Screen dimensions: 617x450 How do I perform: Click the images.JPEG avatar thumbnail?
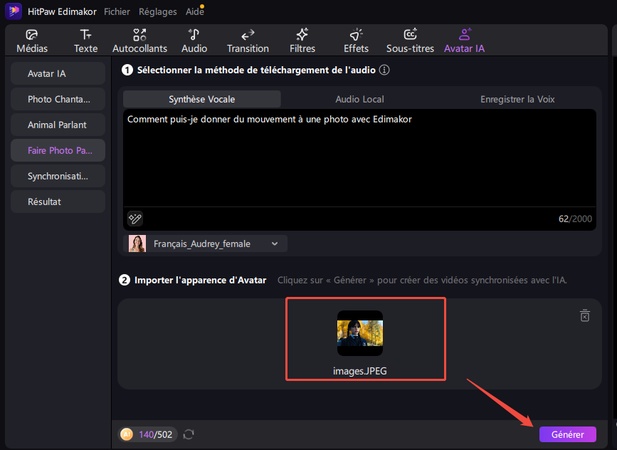point(360,334)
